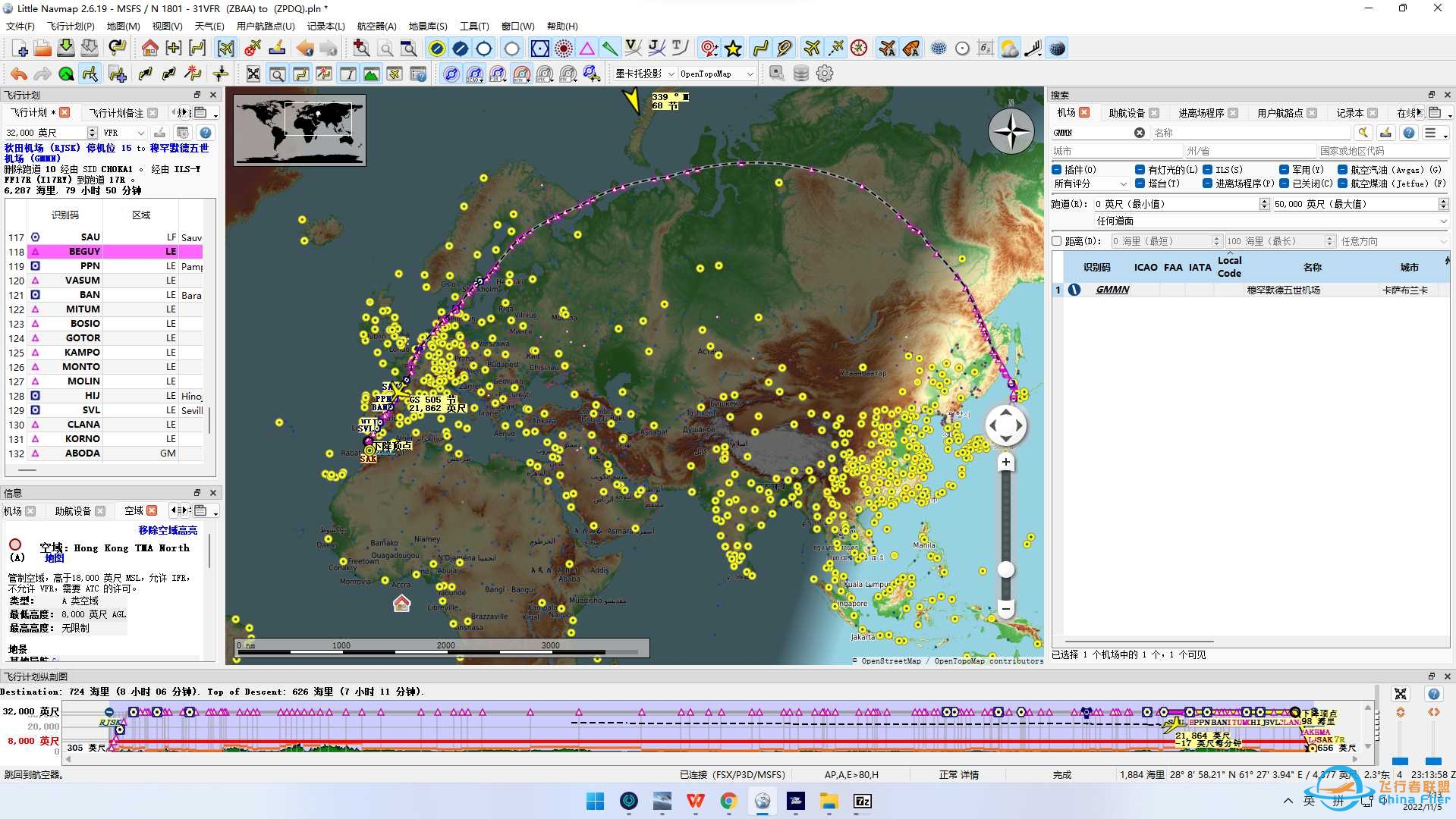
Task: Click the search help blue question icon
Action: [1409, 133]
